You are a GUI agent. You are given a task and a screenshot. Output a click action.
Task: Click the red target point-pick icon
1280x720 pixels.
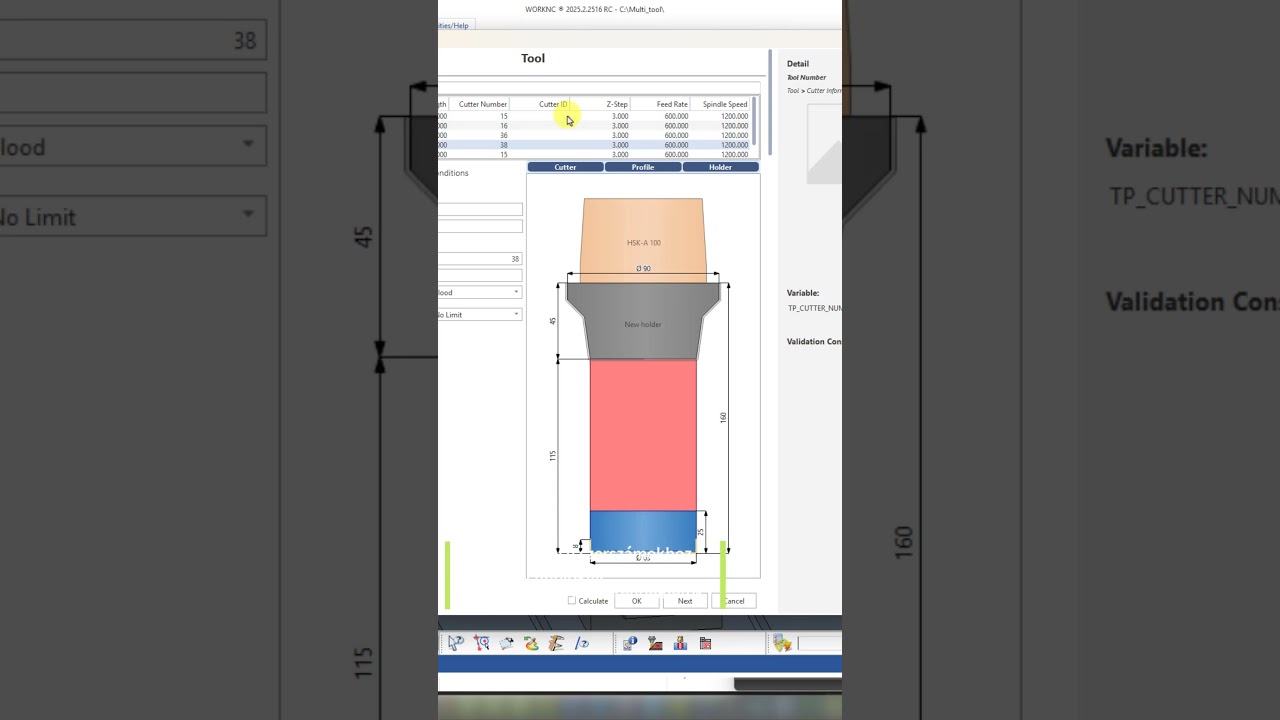481,643
